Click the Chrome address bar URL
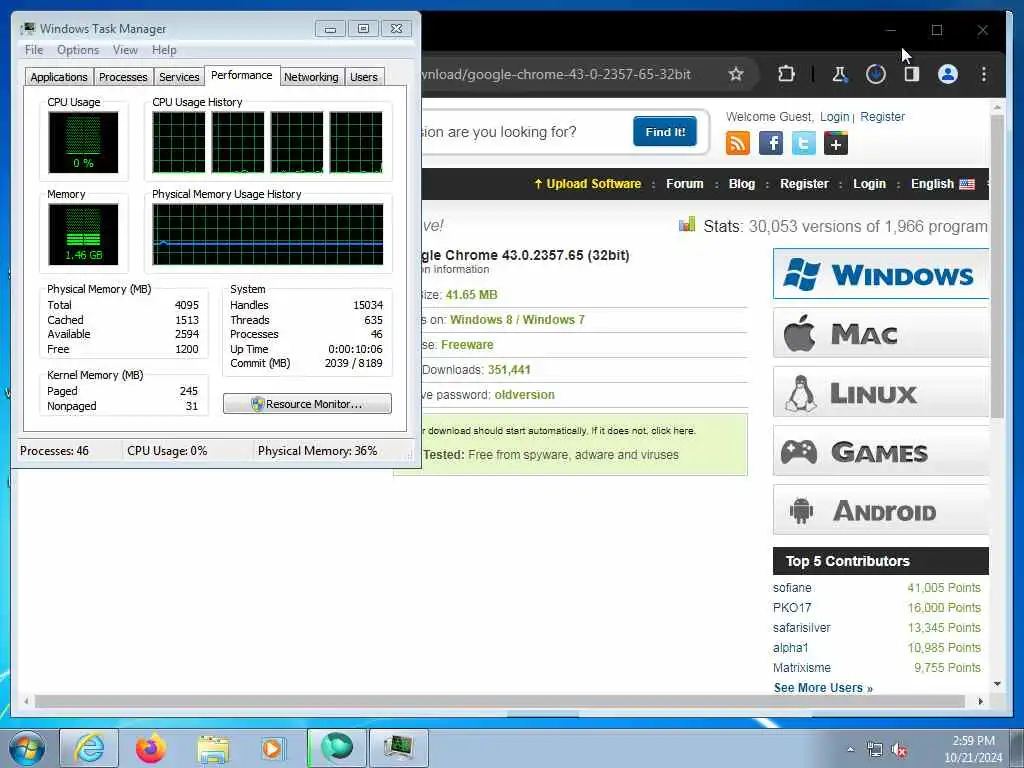1024x768 pixels. point(556,74)
